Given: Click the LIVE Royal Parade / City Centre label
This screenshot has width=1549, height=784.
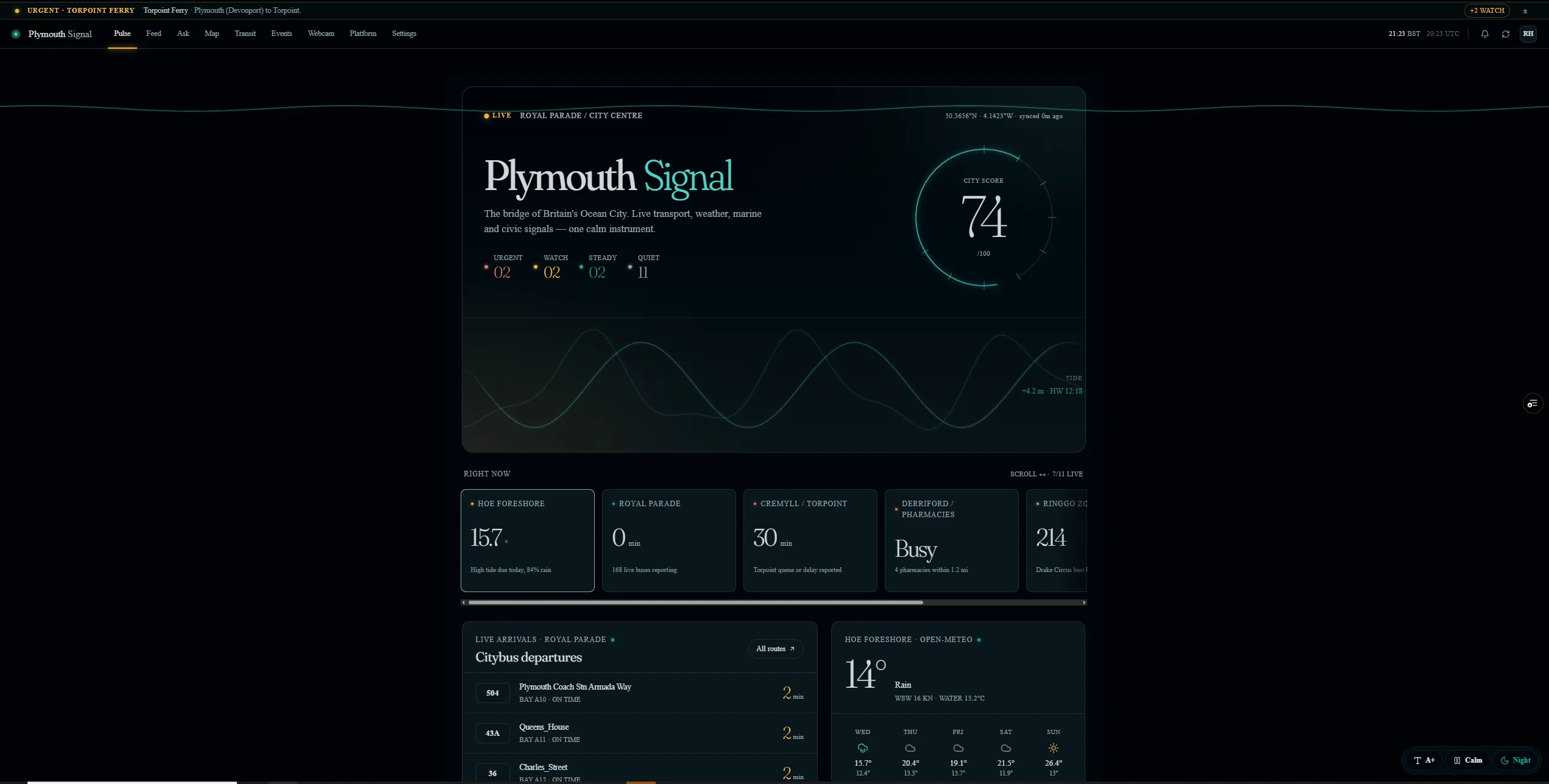Looking at the screenshot, I should [x=563, y=116].
